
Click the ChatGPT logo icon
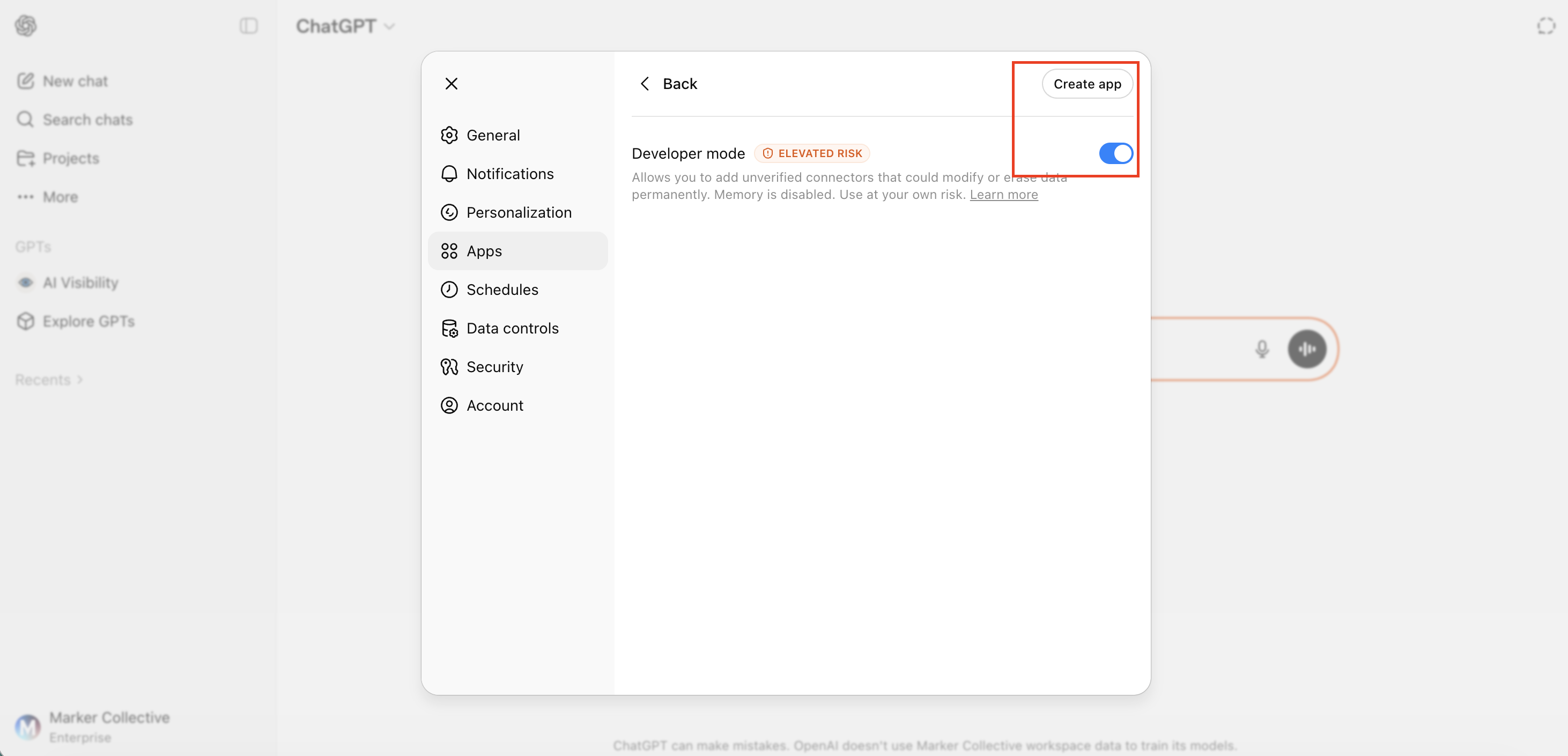click(x=26, y=26)
